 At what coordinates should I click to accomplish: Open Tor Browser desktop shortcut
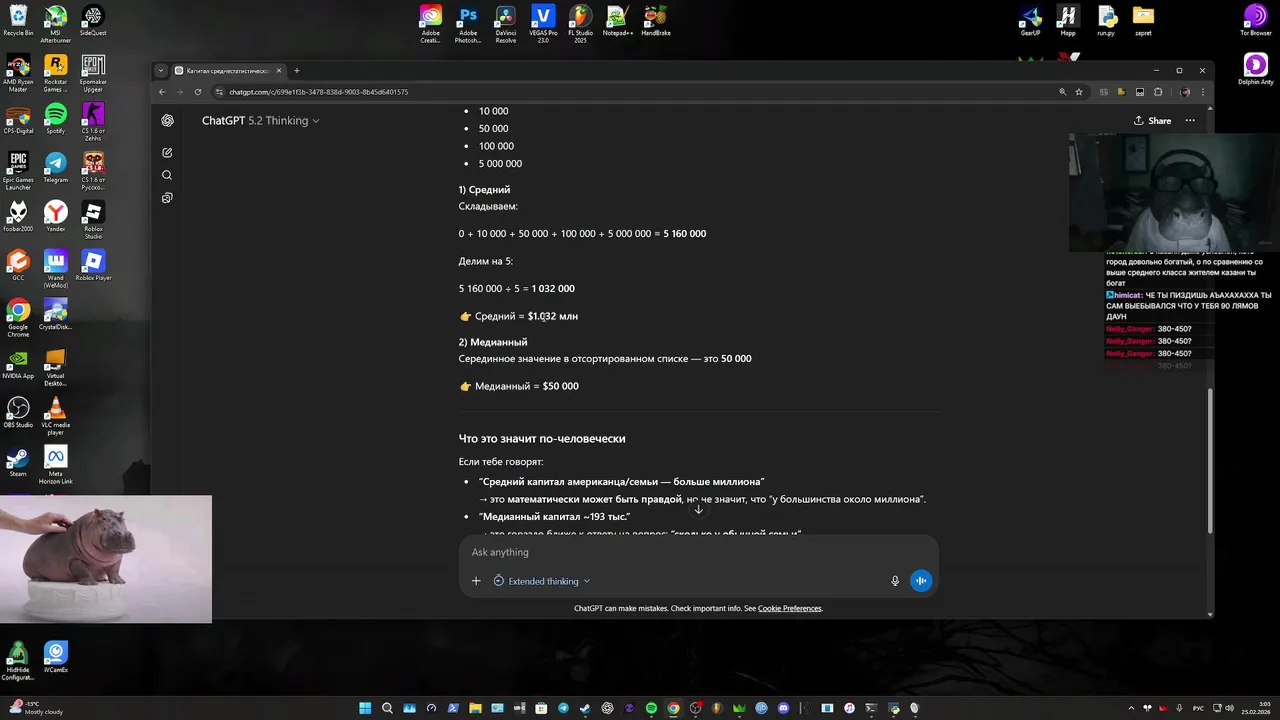(1256, 21)
